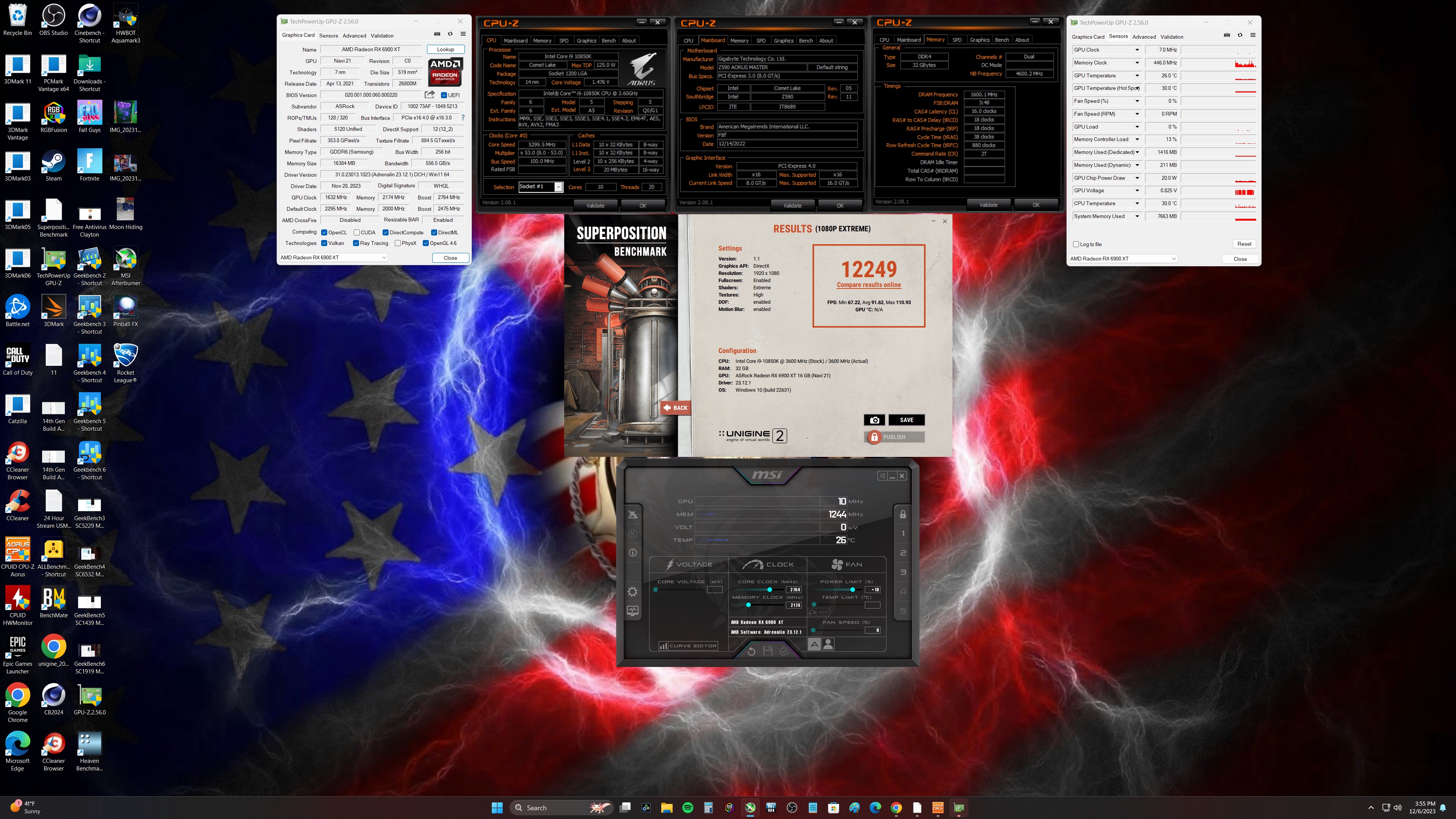Image resolution: width=1456 pixels, height=819 pixels.
Task: Open Validation tab in right GPU-Z window
Action: click(1172, 37)
